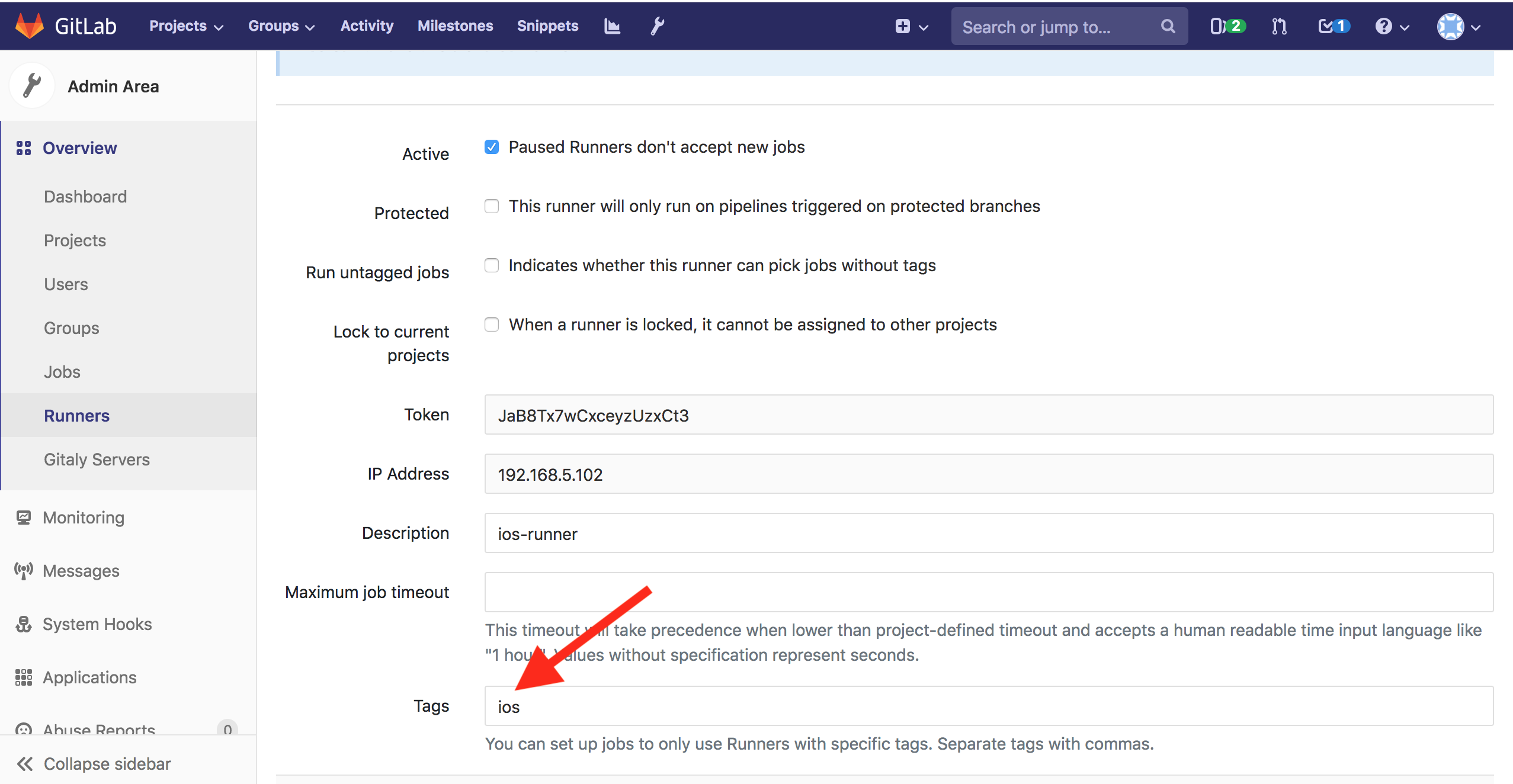Click the Monitoring sidebar icon
The width and height of the screenshot is (1513, 784).
[23, 517]
